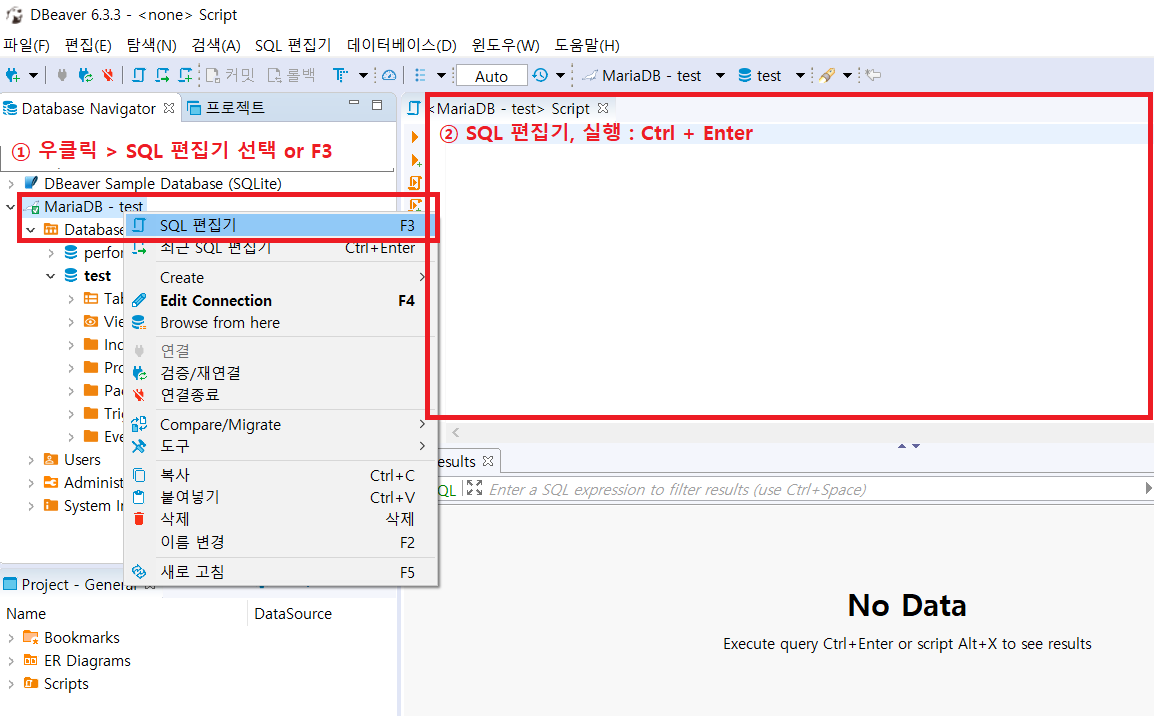Expand the Users folder node
1154x716 pixels.
pos(31,460)
